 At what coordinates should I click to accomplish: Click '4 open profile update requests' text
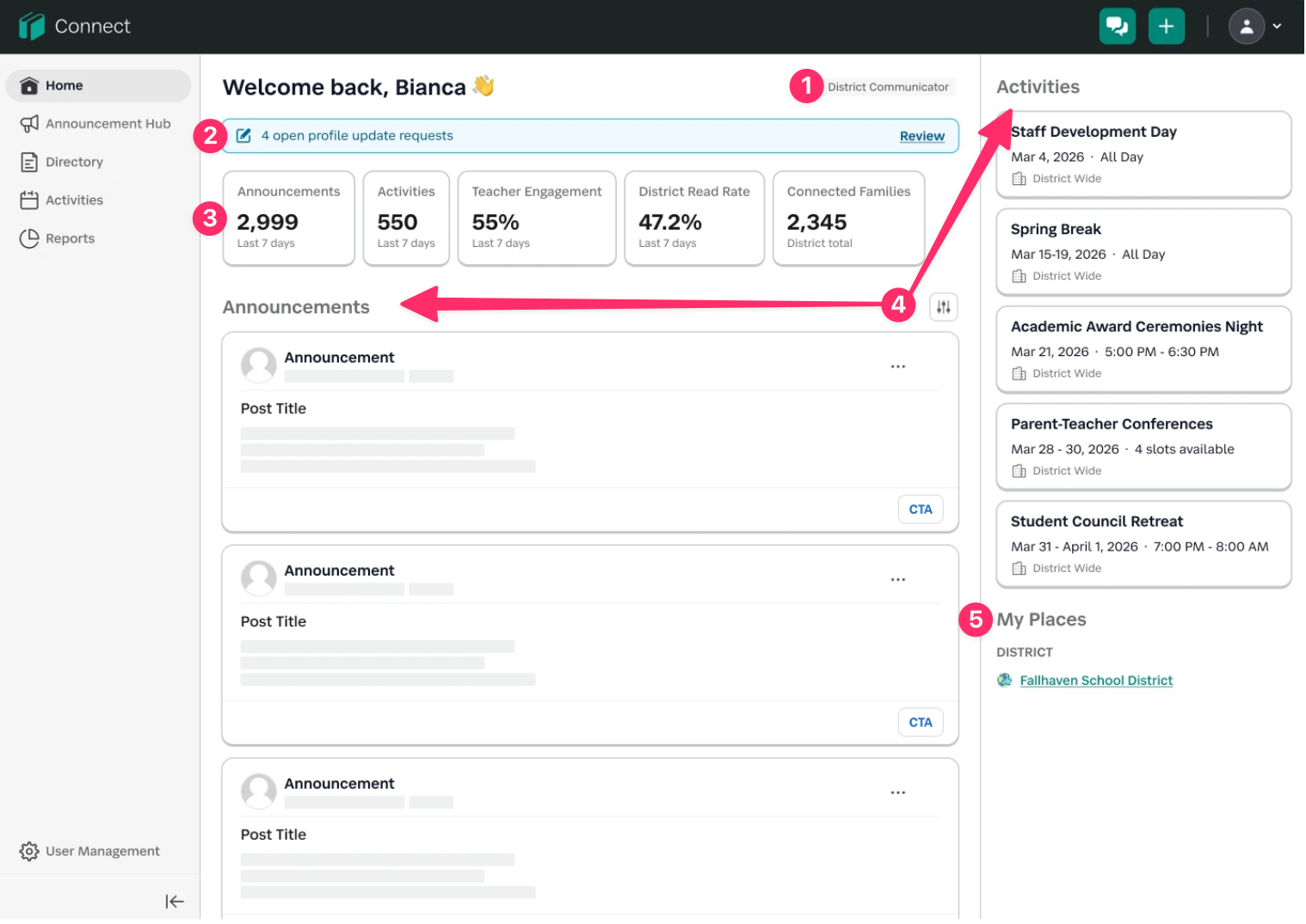point(357,136)
